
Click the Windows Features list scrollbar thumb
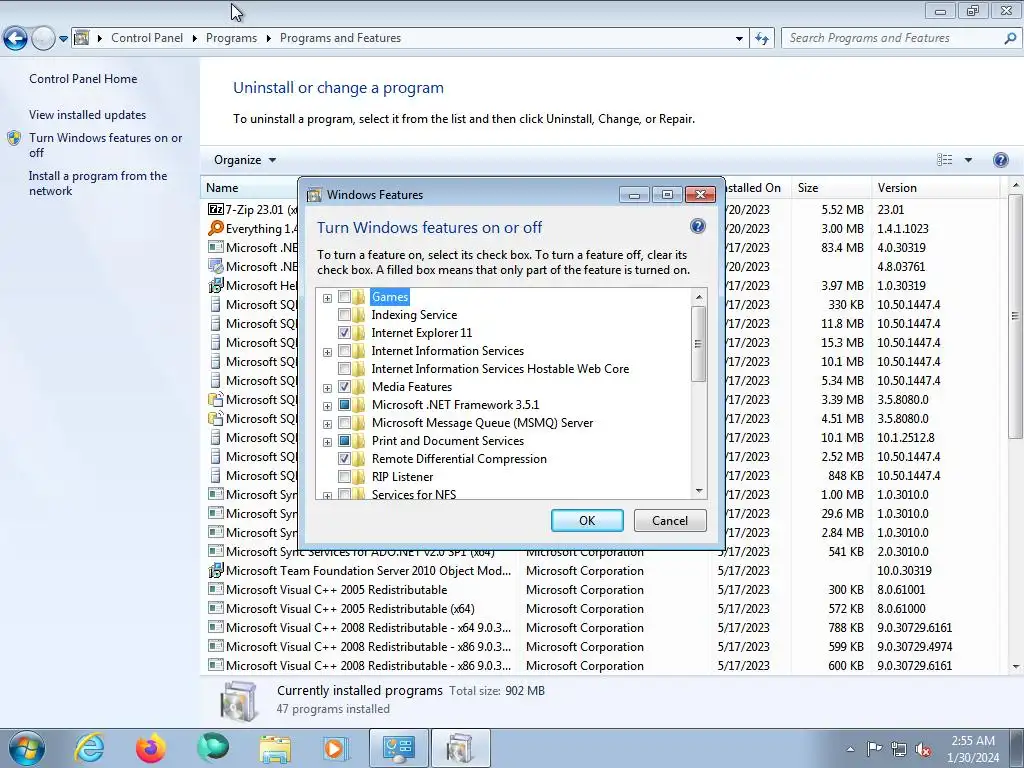[698, 344]
